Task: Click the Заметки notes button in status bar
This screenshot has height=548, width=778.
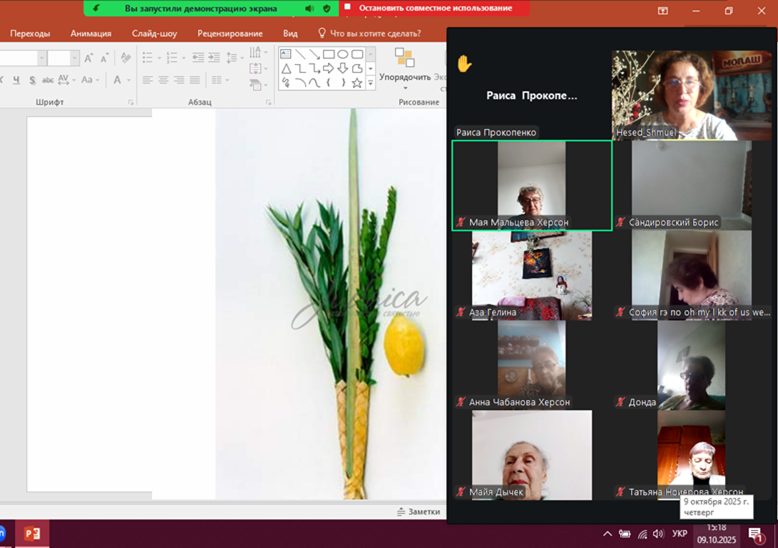Action: [x=418, y=512]
